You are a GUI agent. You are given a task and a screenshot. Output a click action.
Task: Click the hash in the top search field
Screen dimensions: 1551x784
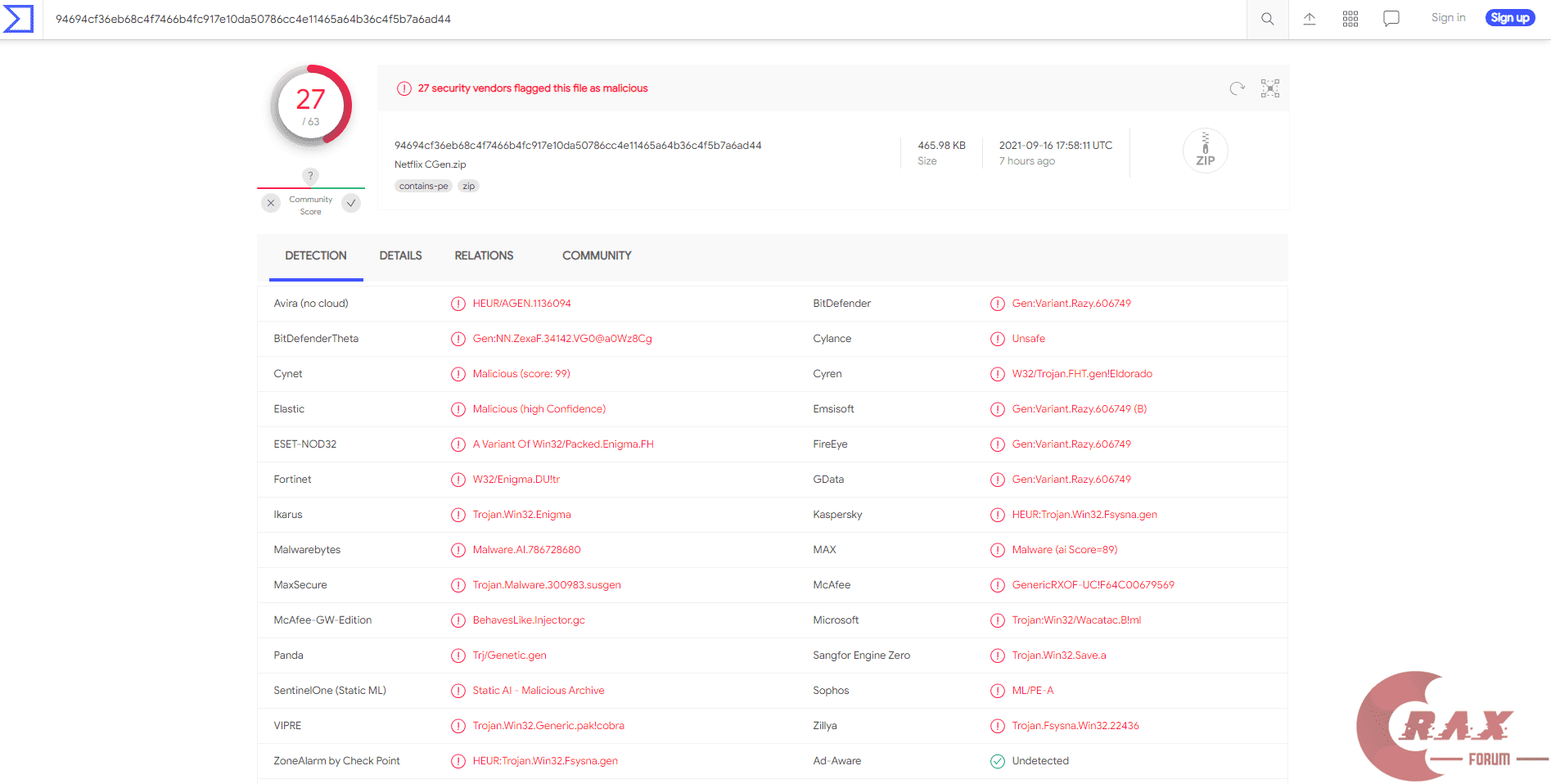253,19
